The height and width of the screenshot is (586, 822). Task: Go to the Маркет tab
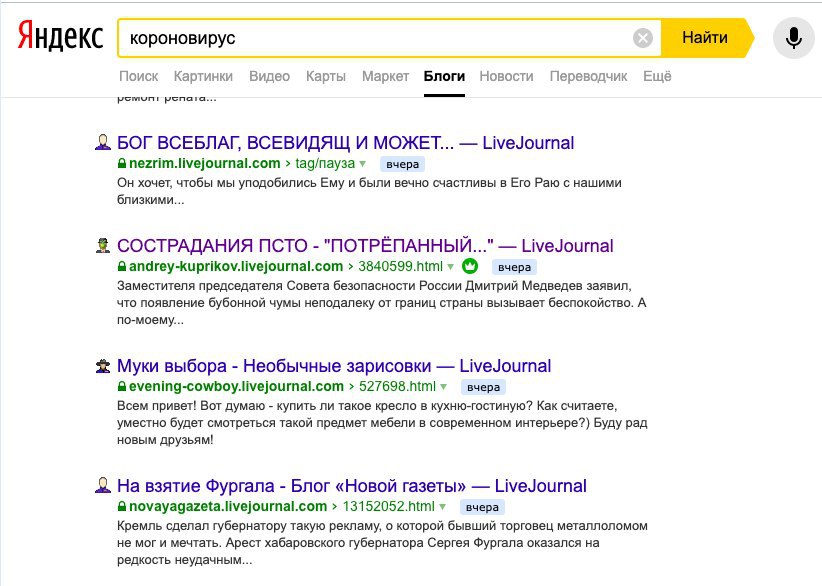[385, 76]
